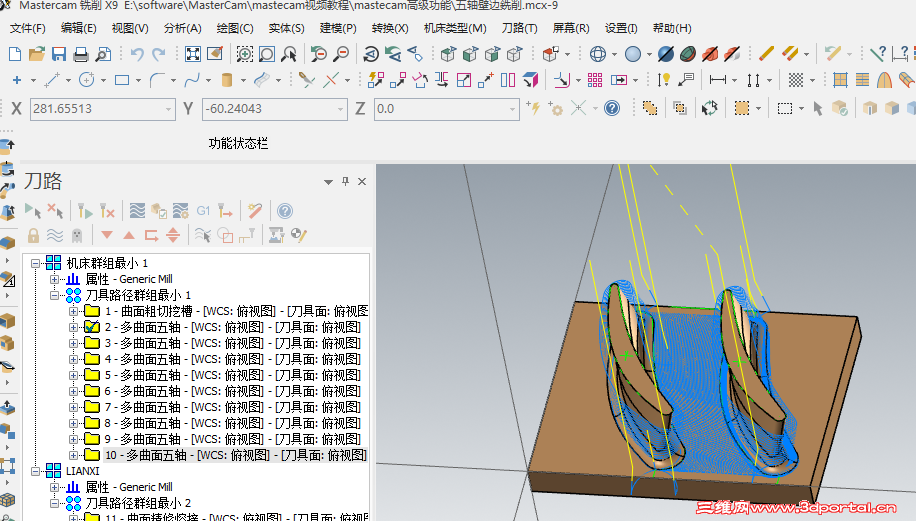Open the 设置(I) menu
The image size is (916, 521).
tap(621, 28)
